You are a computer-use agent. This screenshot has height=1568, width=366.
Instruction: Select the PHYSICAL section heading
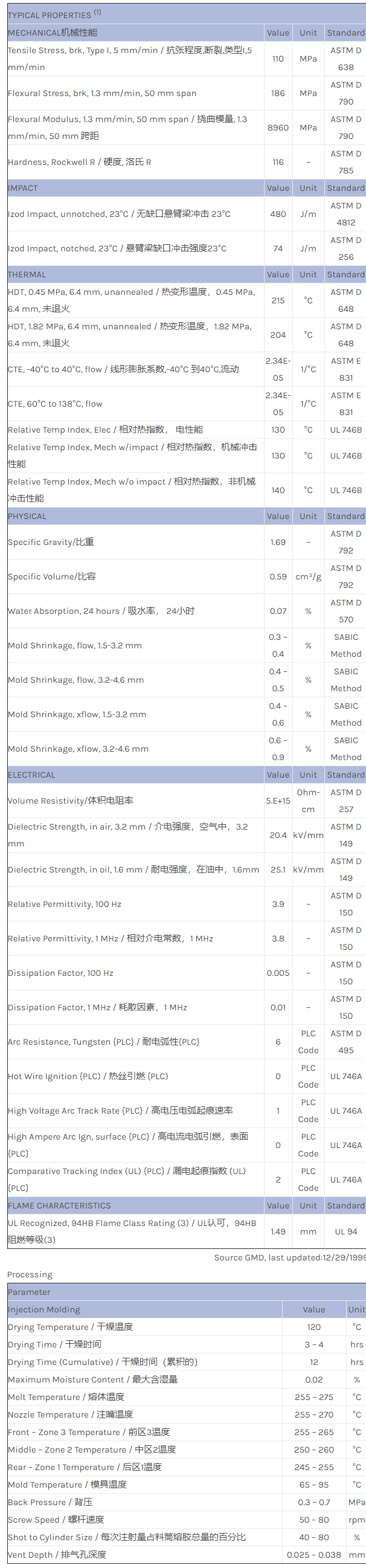[x=27, y=516]
